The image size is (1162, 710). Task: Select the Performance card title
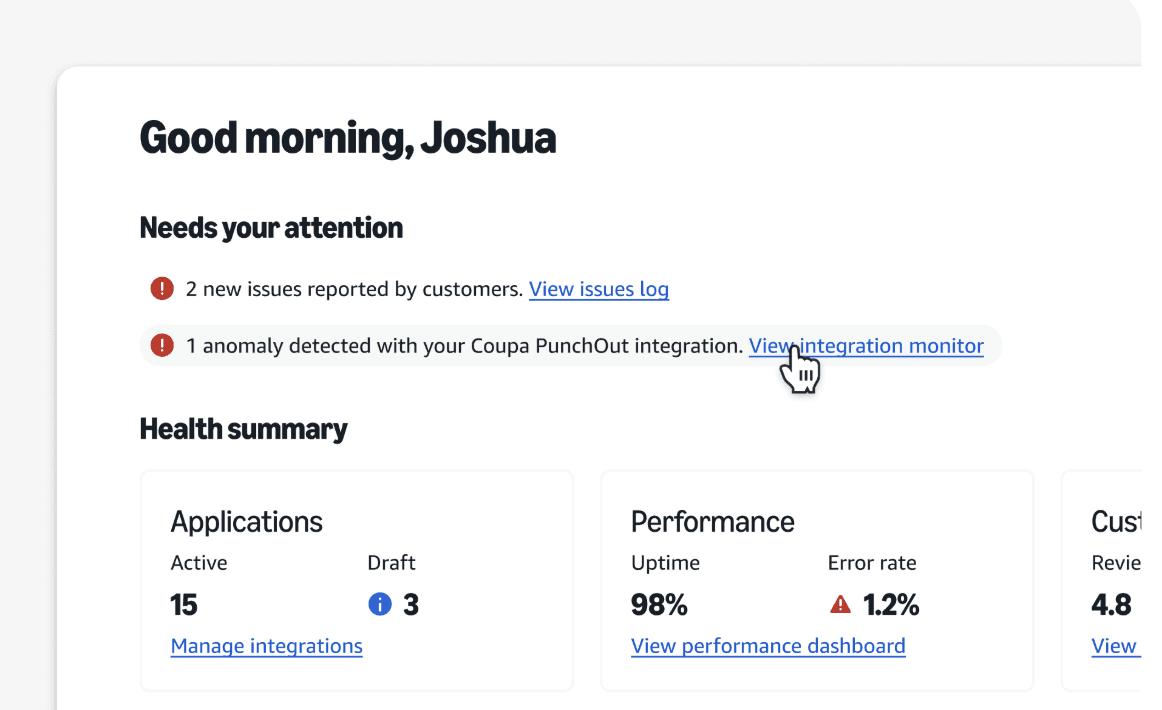pos(712,521)
